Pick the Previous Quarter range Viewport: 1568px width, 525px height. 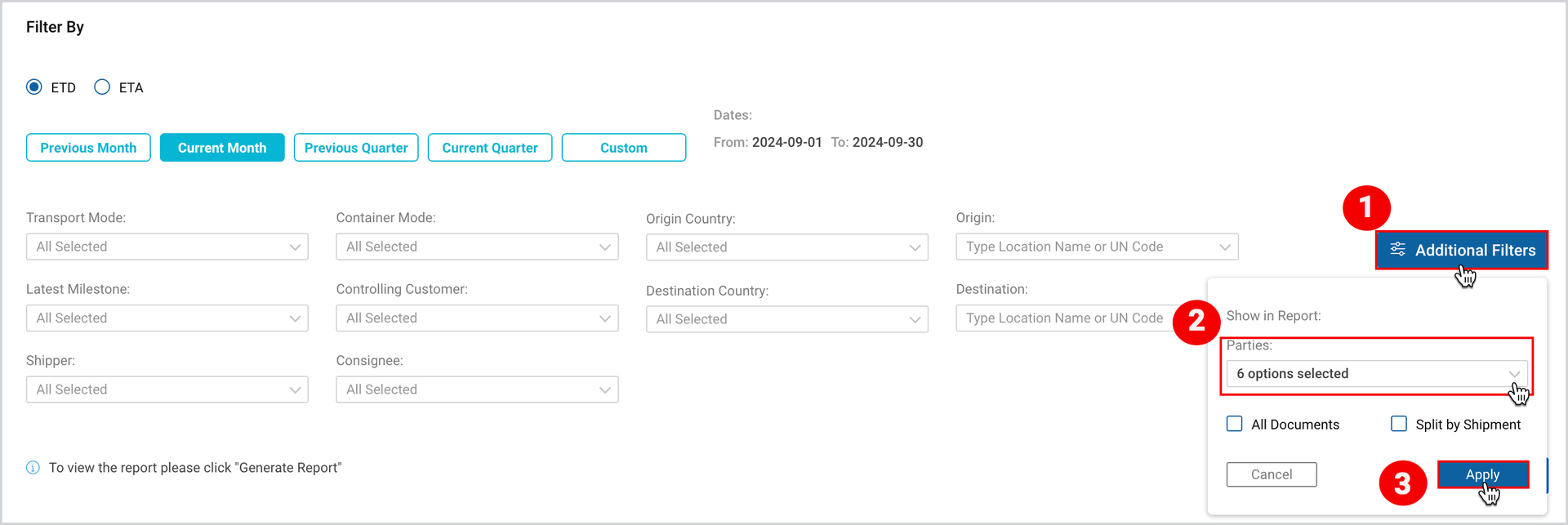pyautogui.click(x=356, y=148)
